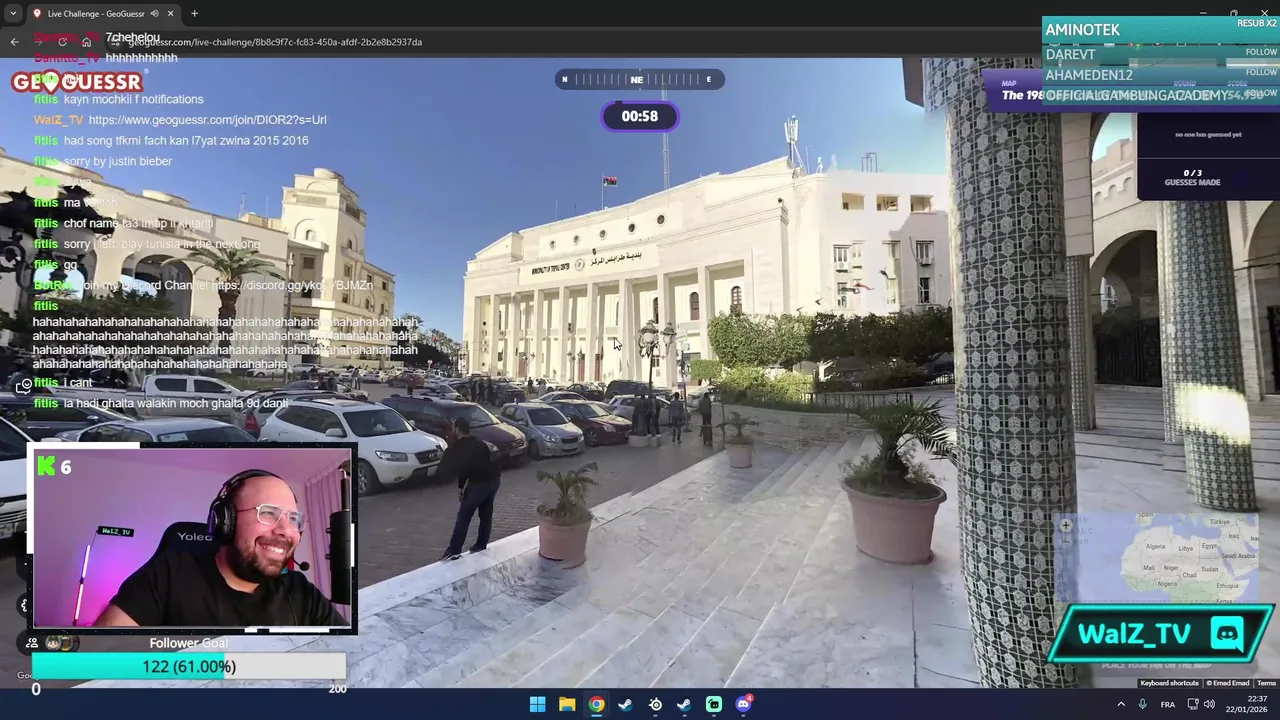The height and width of the screenshot is (720, 1280).
Task: Expand the hidden tray icons chevron
Action: [1121, 704]
